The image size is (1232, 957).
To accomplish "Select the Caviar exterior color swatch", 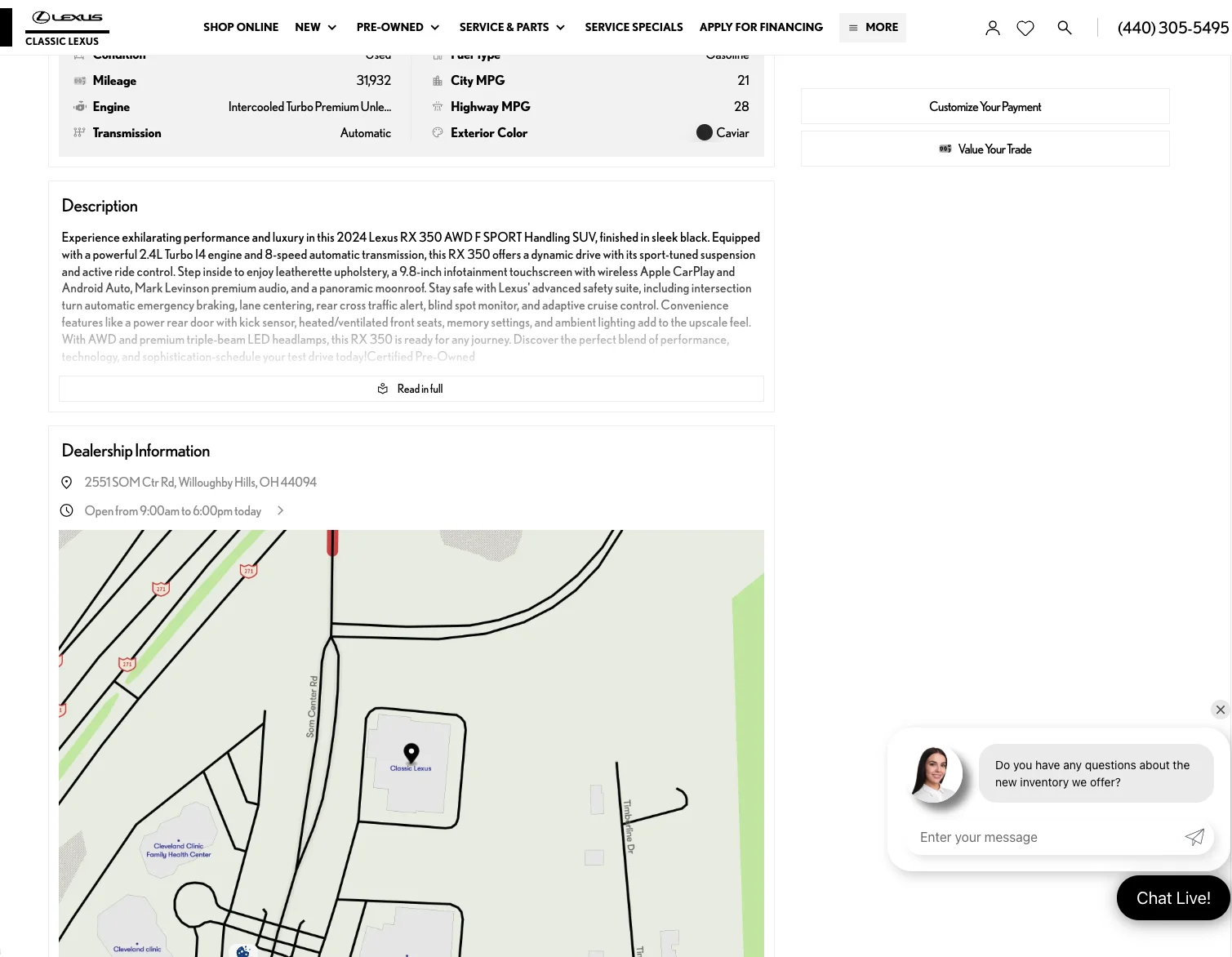I will coord(705,132).
